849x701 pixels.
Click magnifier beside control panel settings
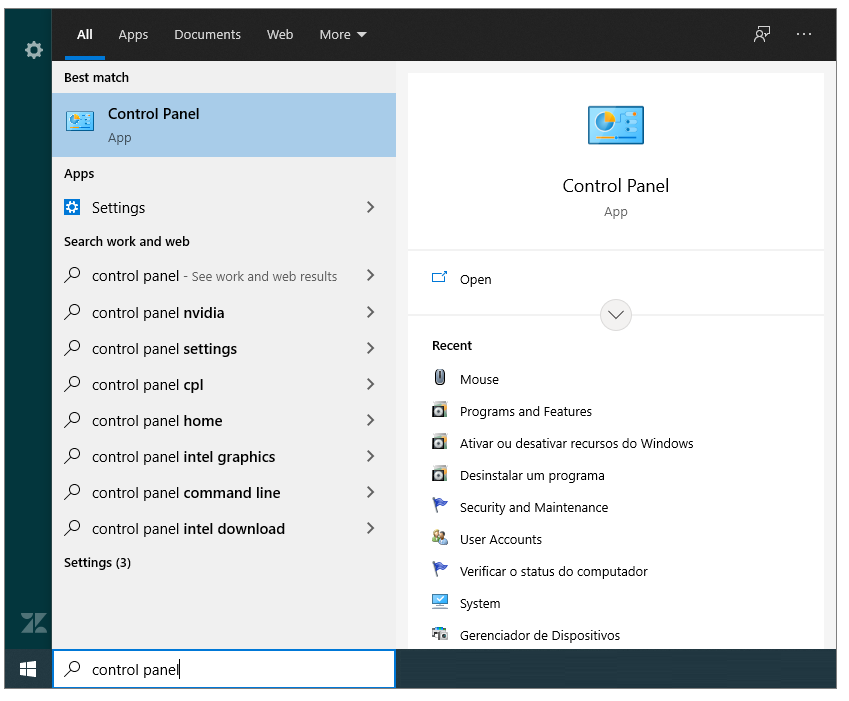coord(72,348)
